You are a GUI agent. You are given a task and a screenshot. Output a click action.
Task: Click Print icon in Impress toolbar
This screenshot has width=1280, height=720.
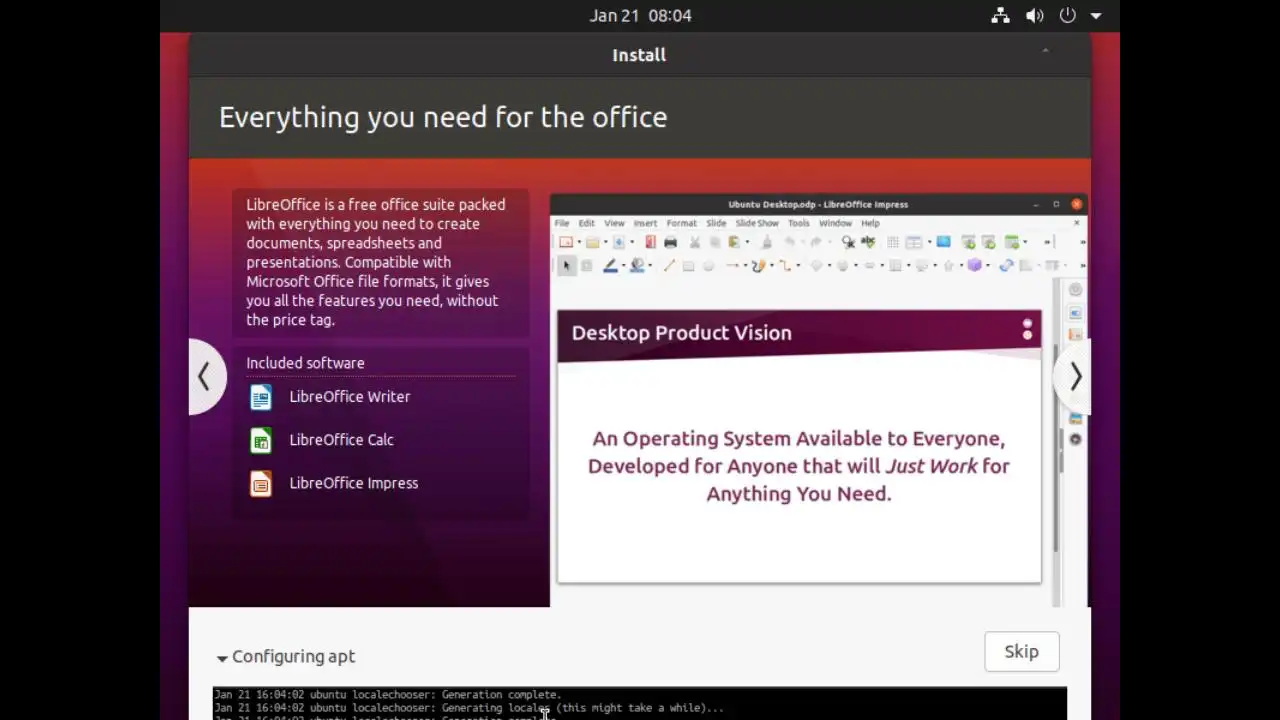point(670,242)
